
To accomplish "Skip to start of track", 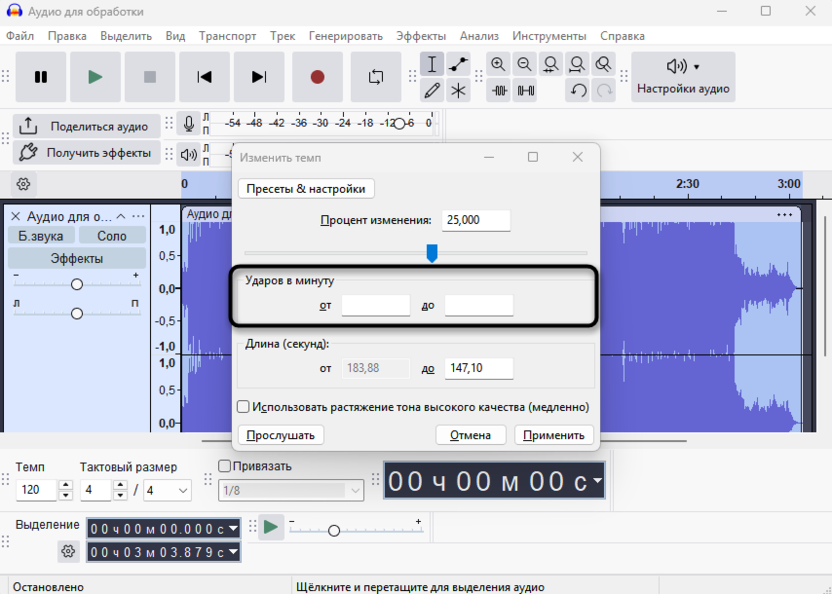I will click(204, 77).
